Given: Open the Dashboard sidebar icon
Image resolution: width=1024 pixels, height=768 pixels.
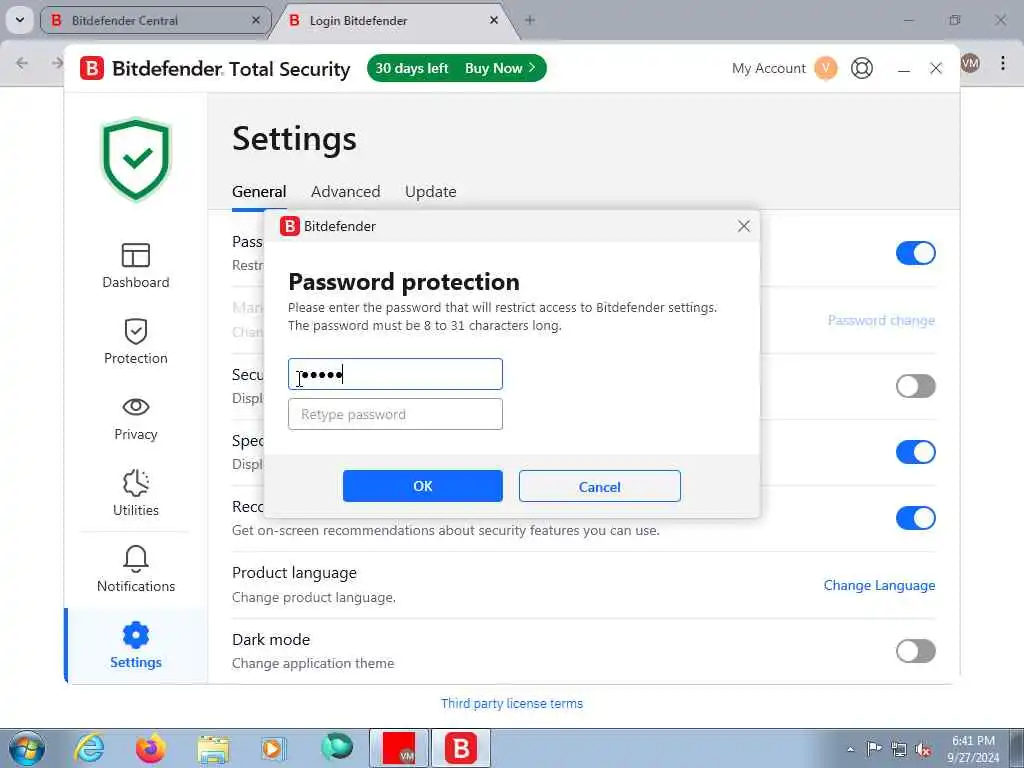Looking at the screenshot, I should point(136,255).
